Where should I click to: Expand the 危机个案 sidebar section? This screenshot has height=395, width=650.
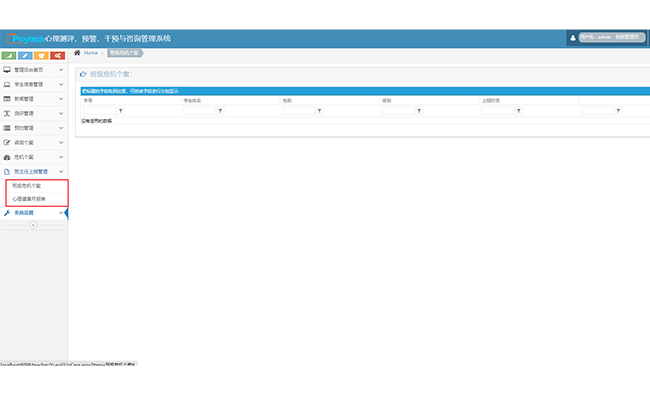click(34, 157)
